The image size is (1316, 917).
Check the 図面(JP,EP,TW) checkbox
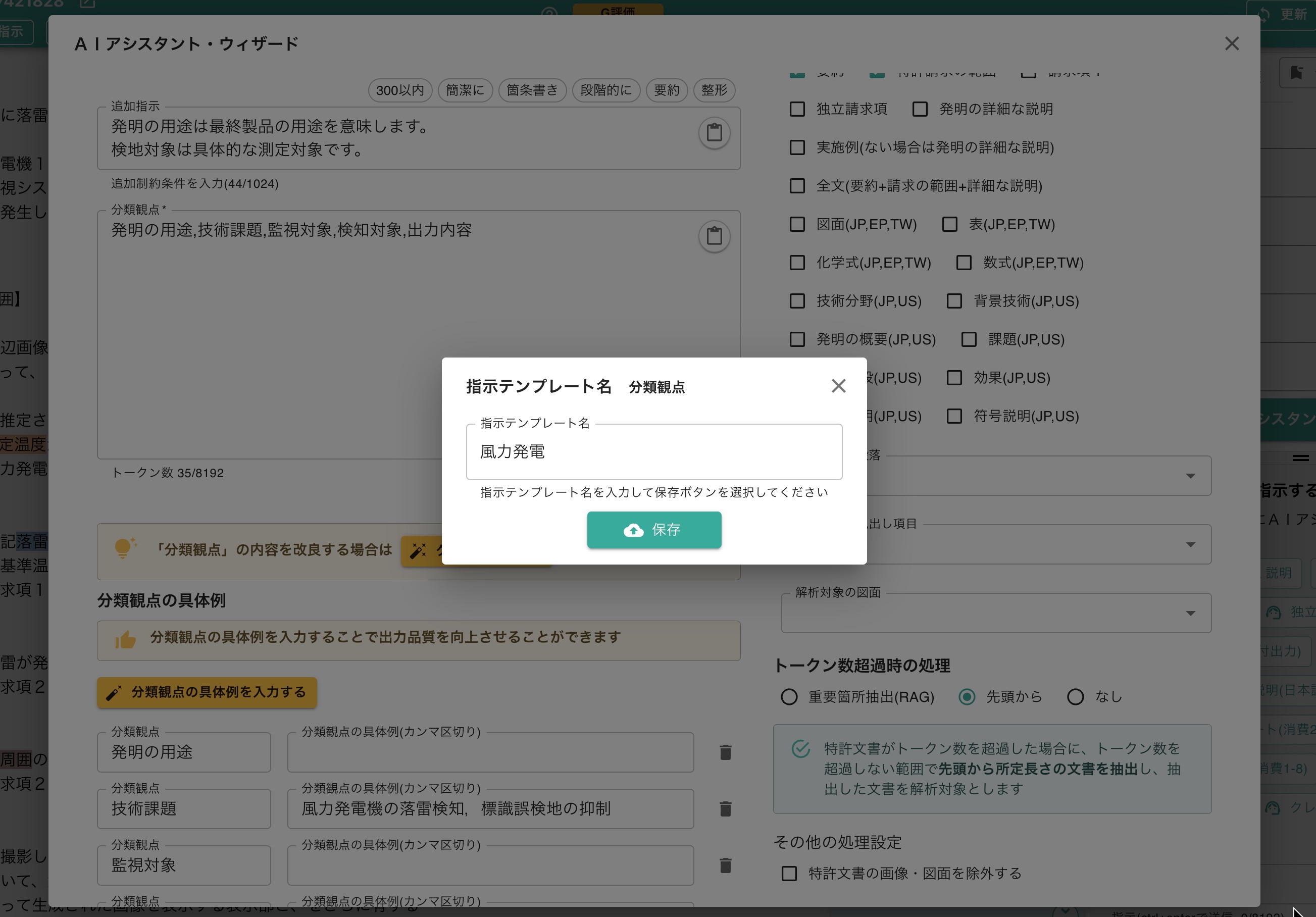click(797, 224)
